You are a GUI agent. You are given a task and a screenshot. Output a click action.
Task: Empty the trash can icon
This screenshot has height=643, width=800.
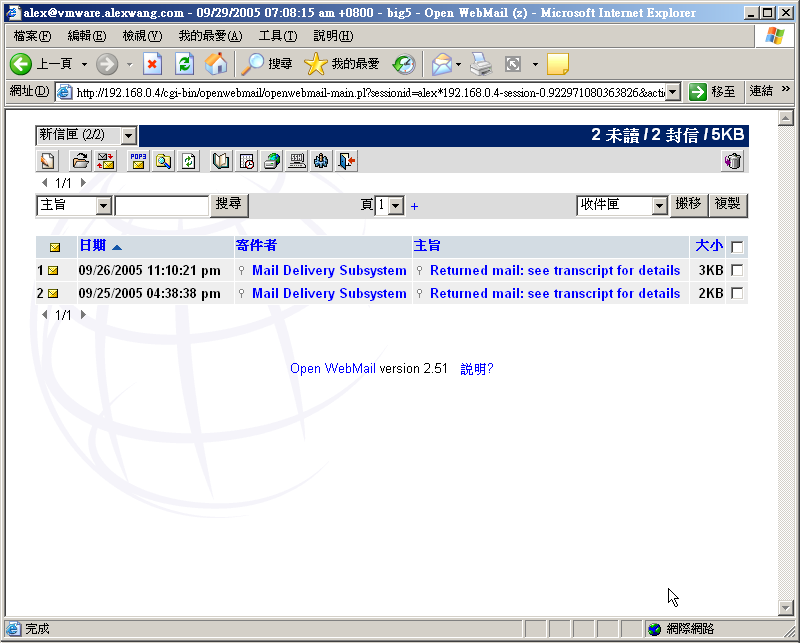pos(733,161)
